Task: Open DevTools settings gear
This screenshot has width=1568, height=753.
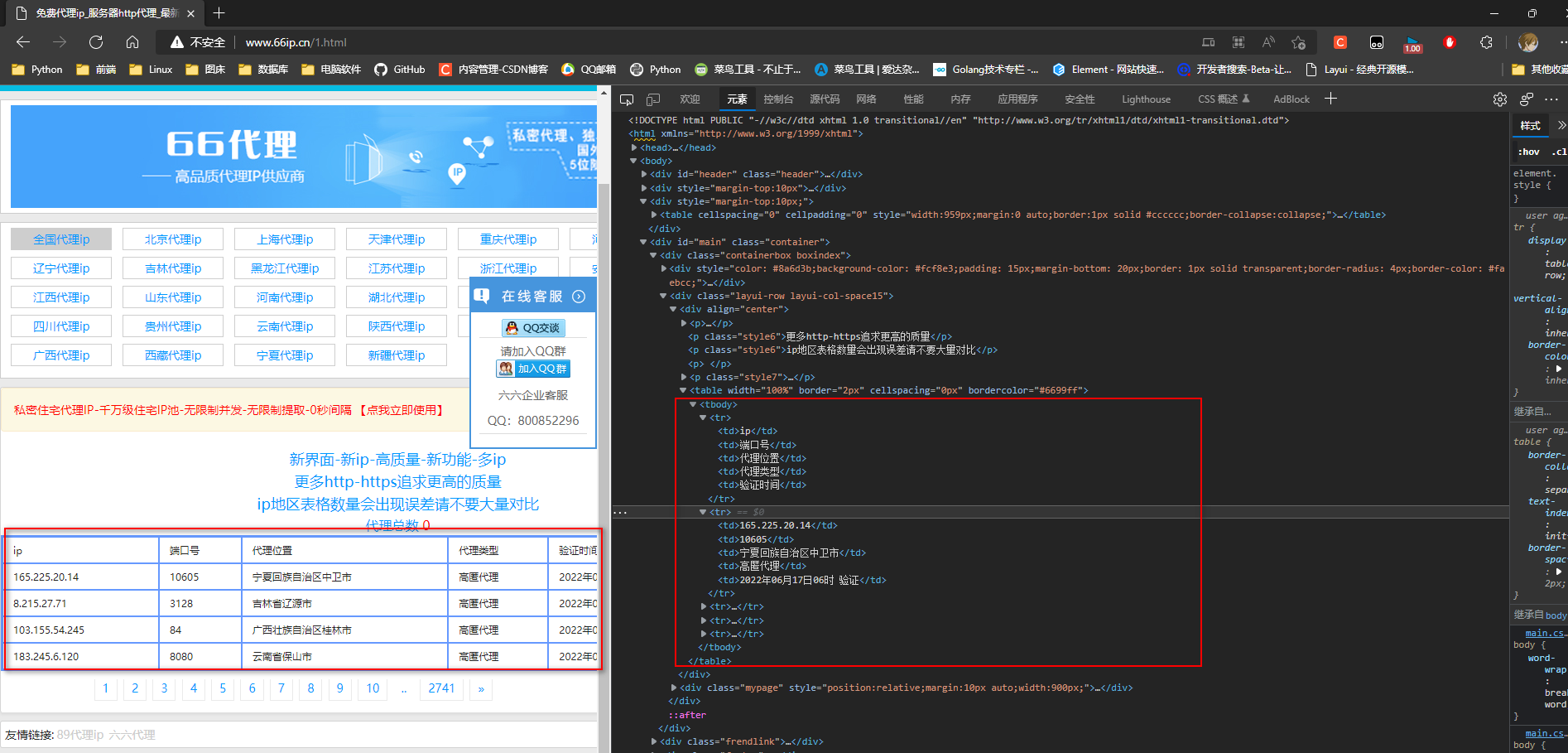Action: coord(1500,99)
